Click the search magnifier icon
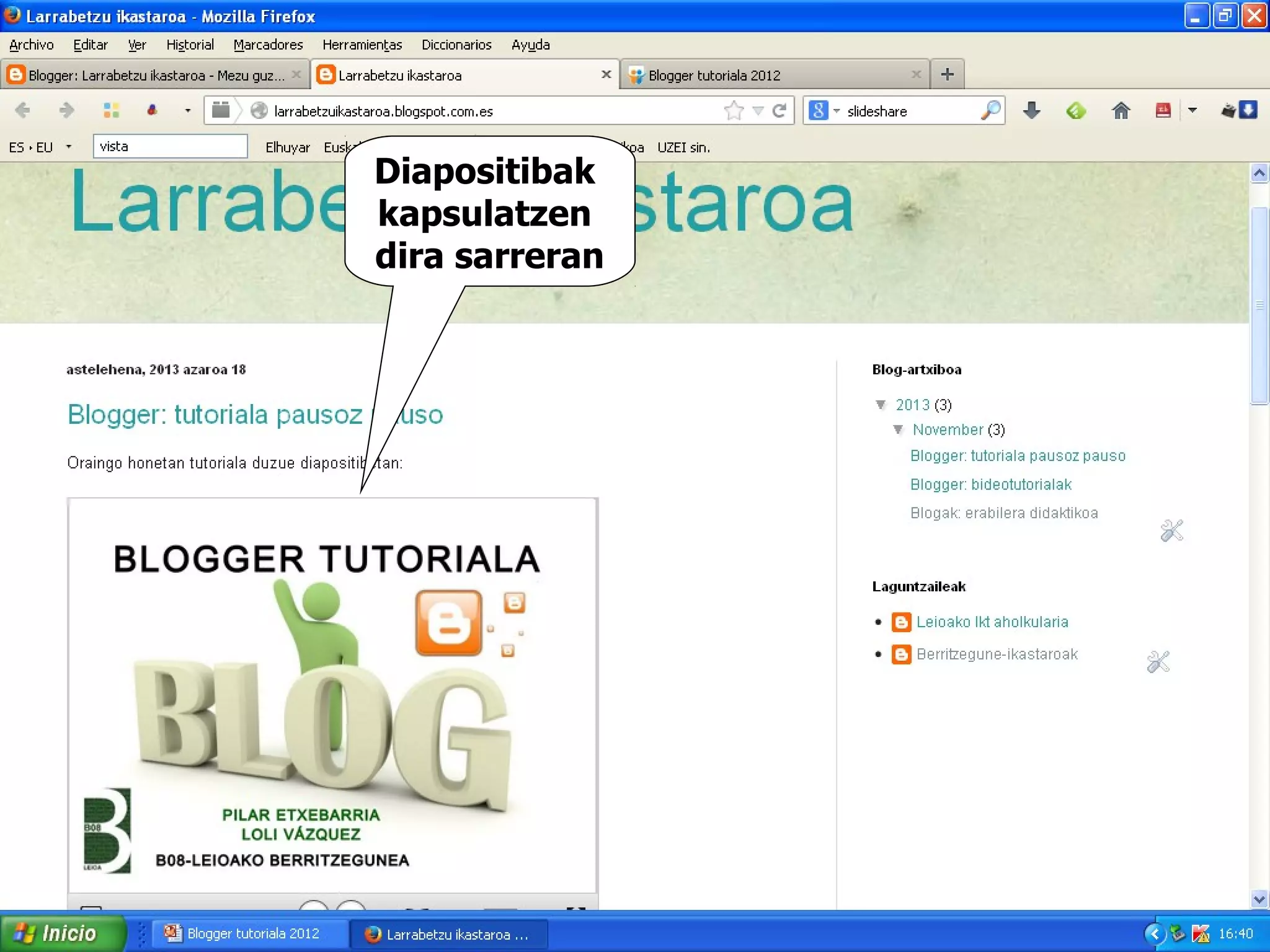Image resolution: width=1270 pixels, height=952 pixels. 990,111
